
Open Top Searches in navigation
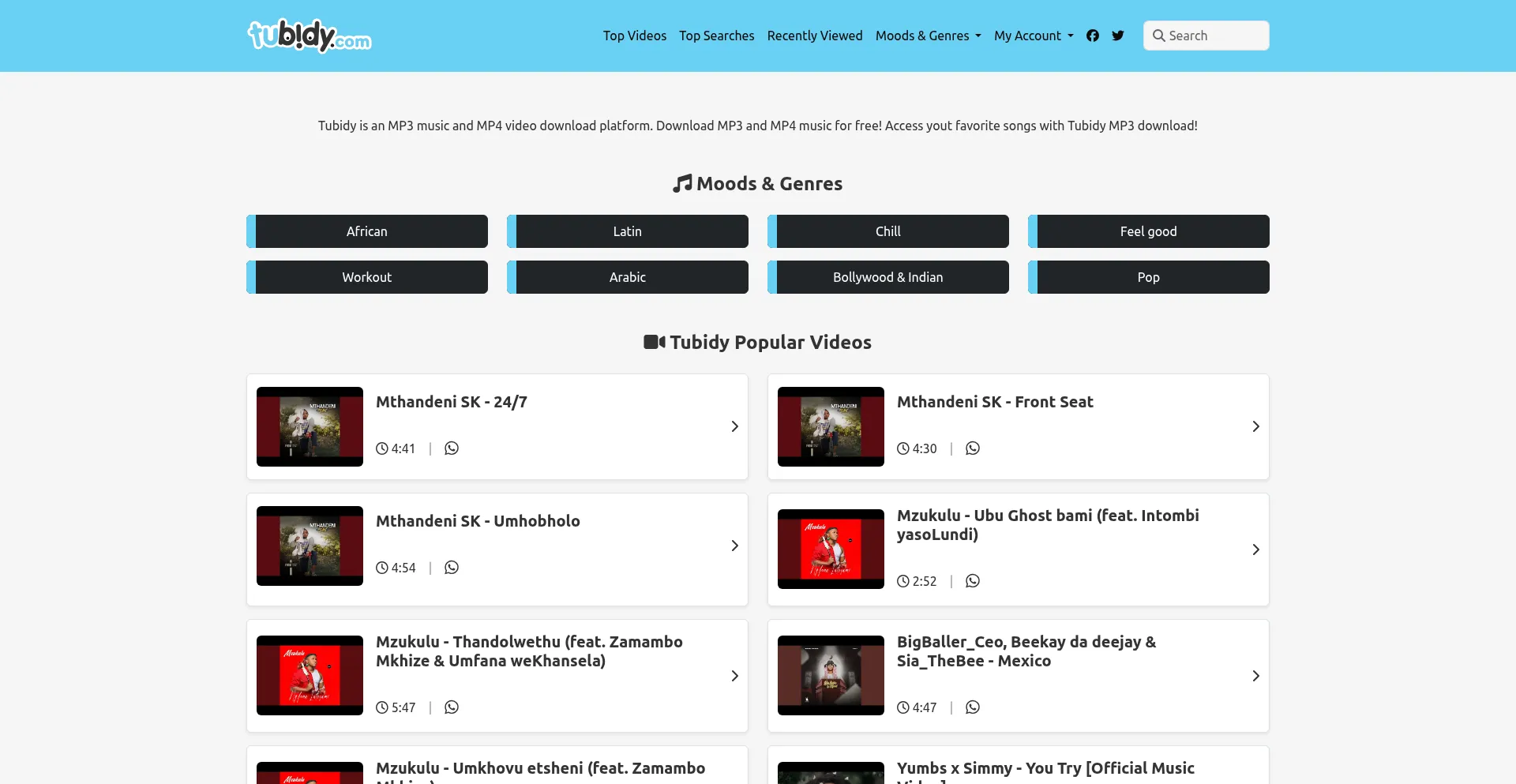pyautogui.click(x=717, y=36)
